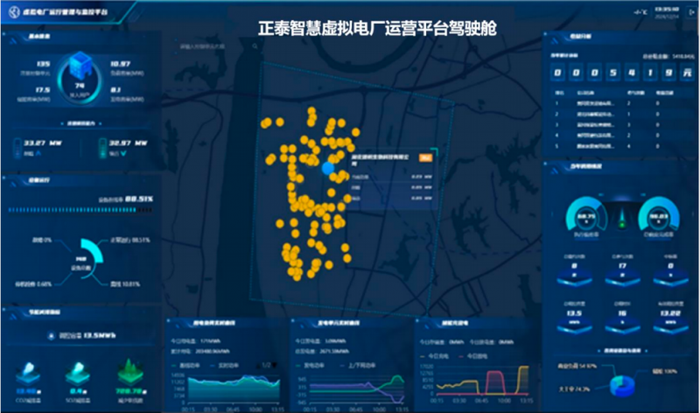Click the temperature reading in the header
Viewport: 700px width, 413px height.
(x=640, y=12)
